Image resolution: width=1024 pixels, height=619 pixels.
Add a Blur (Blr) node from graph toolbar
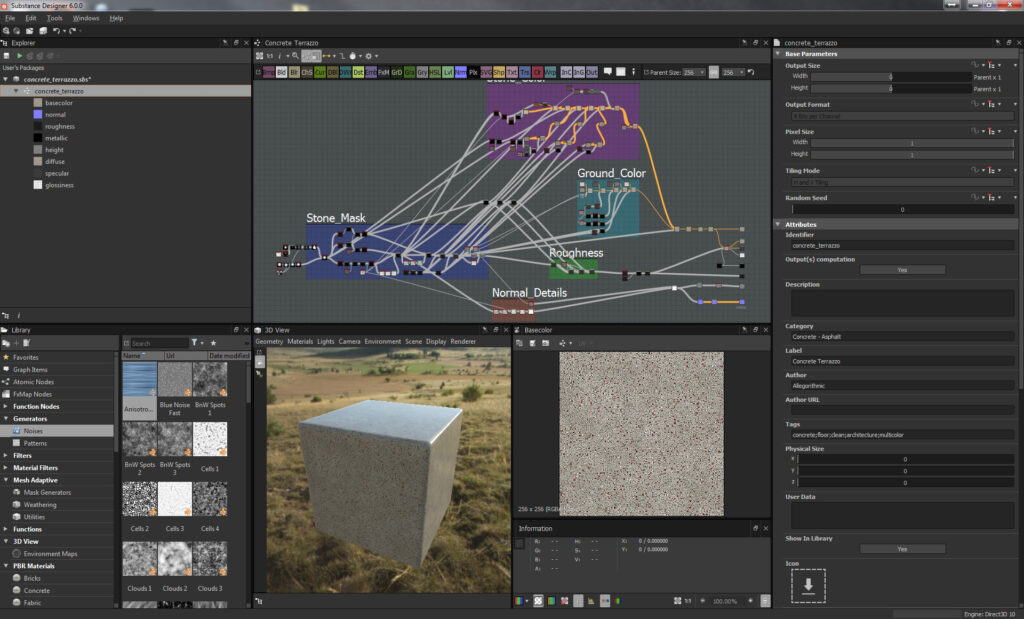(295, 72)
